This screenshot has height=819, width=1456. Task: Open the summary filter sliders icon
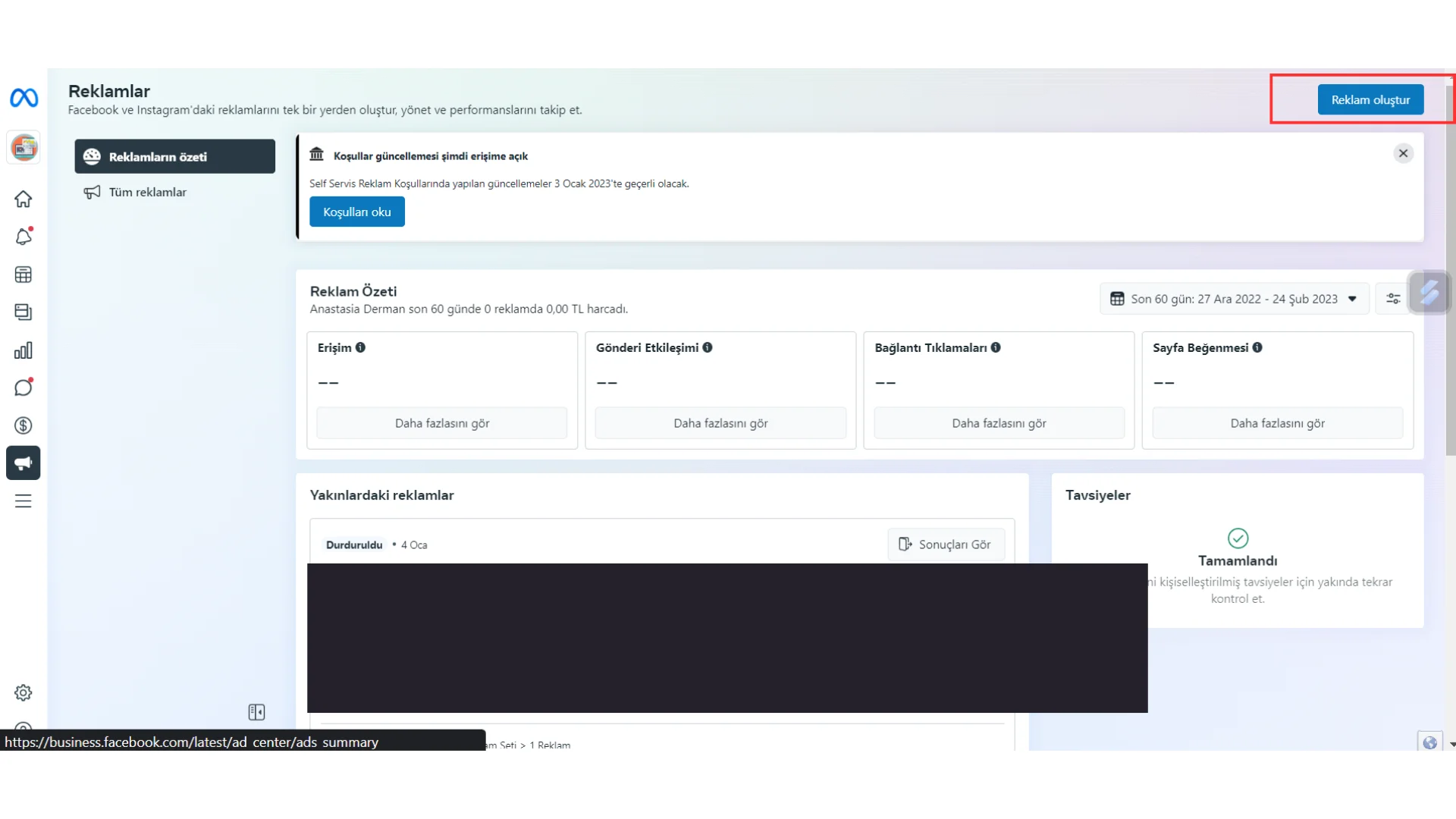pyautogui.click(x=1393, y=299)
